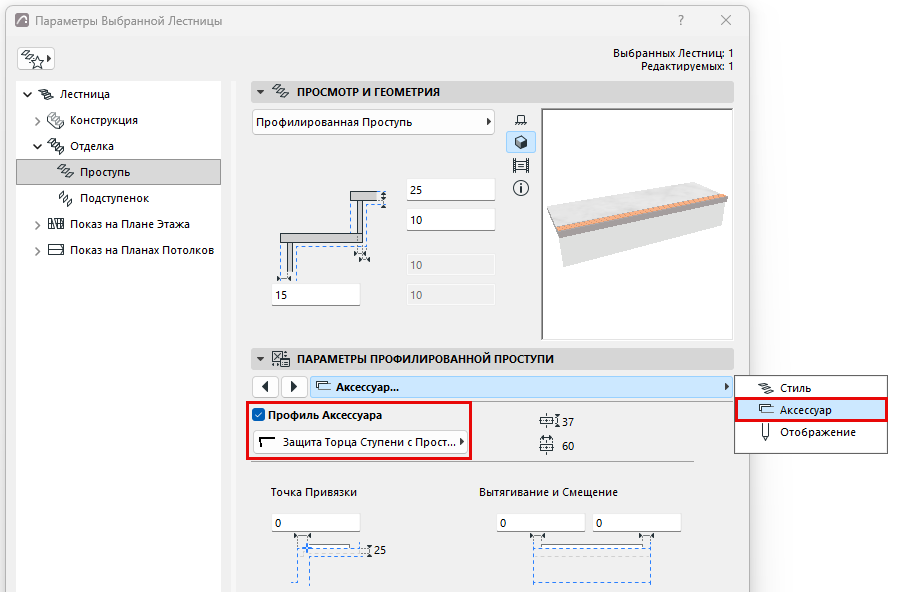Click the second Вытягивание и Смещение field
The height and width of the screenshot is (592, 897).
(637, 523)
